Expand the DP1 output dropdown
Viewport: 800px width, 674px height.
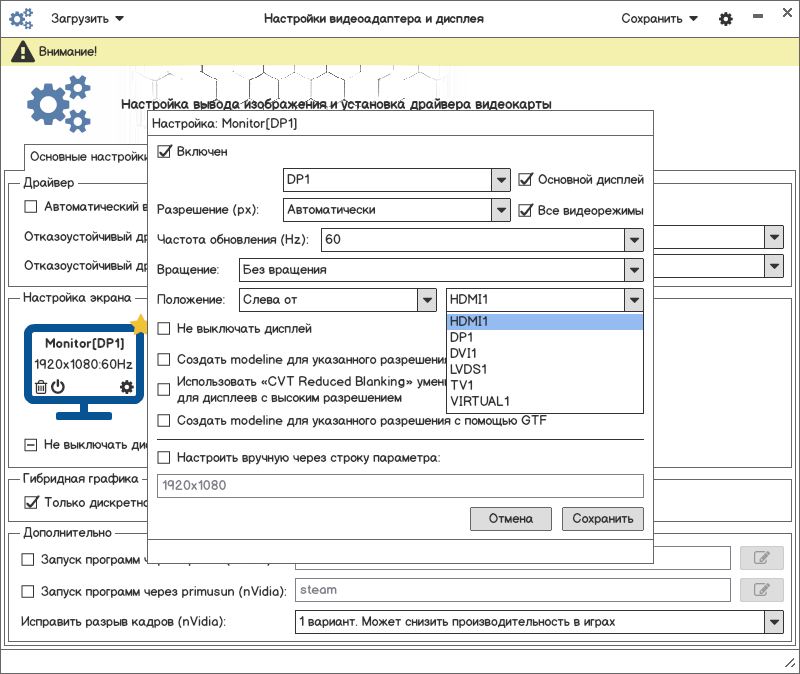pyautogui.click(x=501, y=180)
